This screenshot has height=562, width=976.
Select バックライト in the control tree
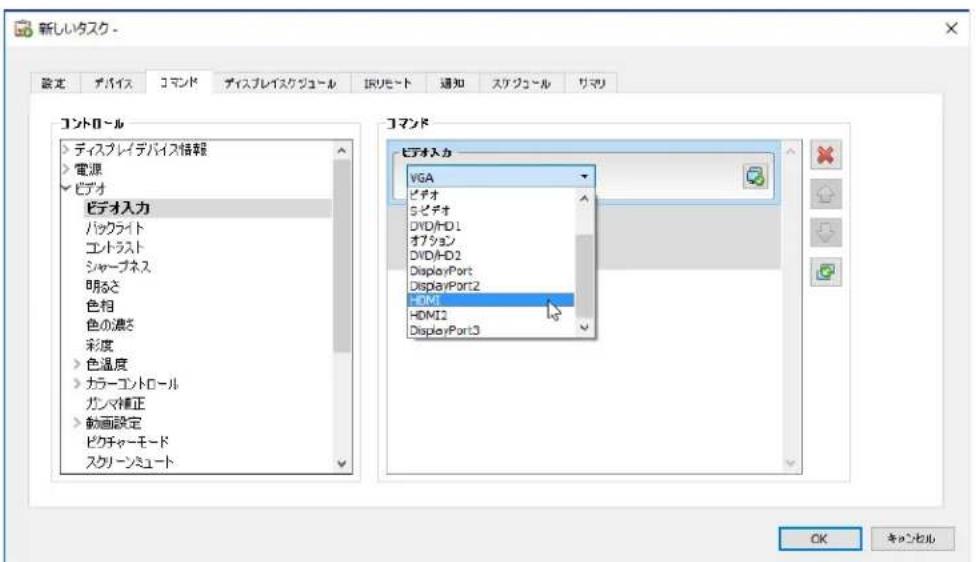pos(115,228)
